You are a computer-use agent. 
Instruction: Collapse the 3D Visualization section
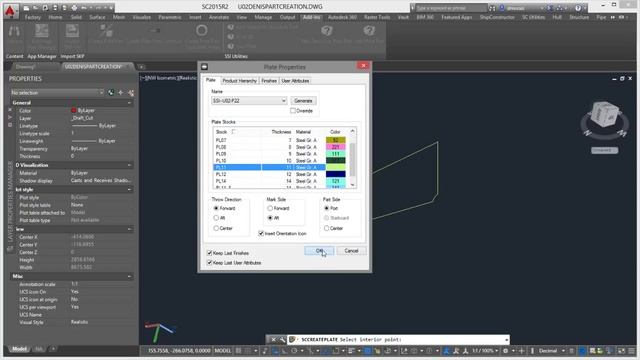click(129, 165)
